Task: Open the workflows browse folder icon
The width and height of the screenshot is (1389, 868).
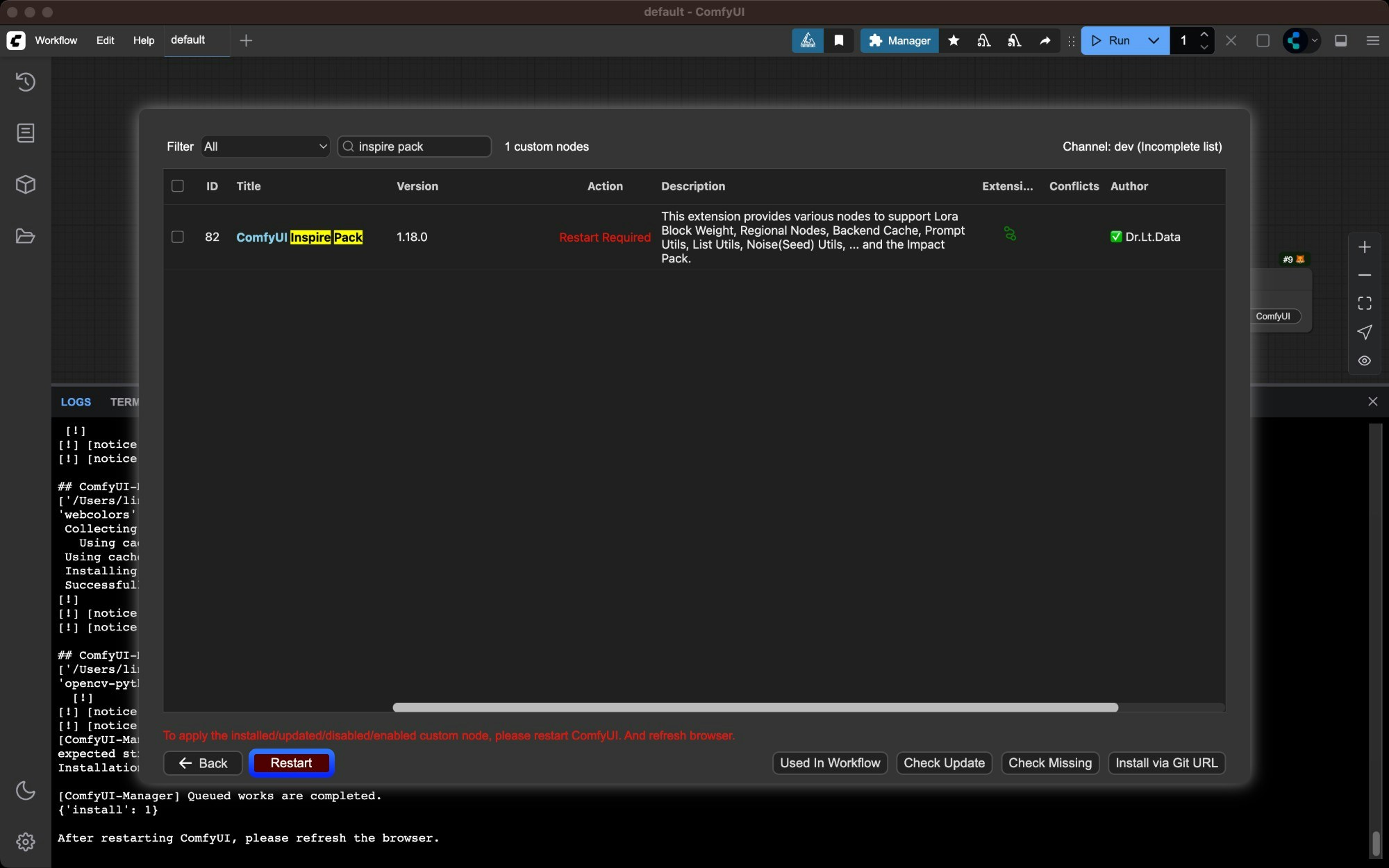Action: 26,237
